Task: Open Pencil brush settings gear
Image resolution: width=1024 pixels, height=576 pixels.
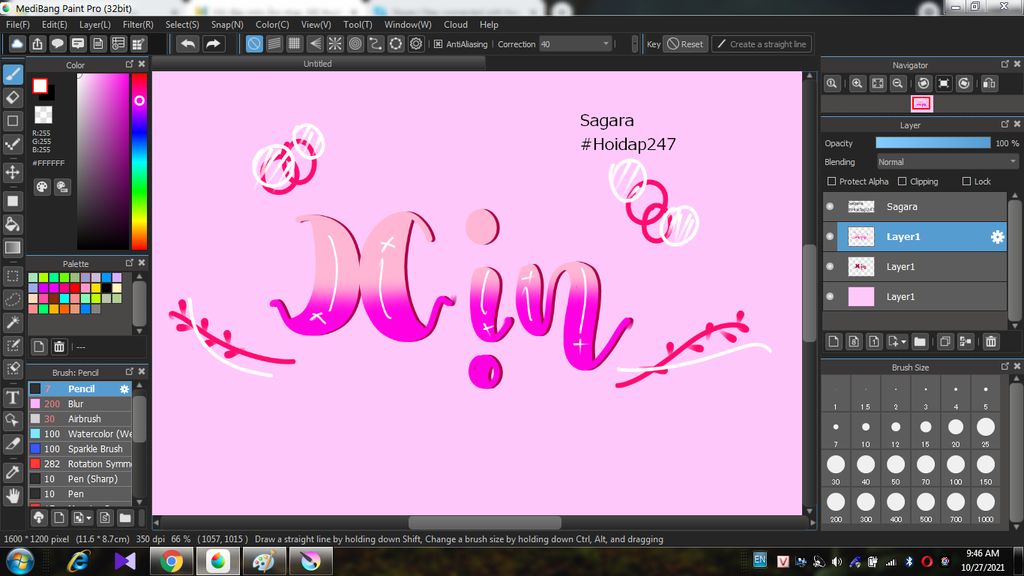Action: [x=124, y=389]
